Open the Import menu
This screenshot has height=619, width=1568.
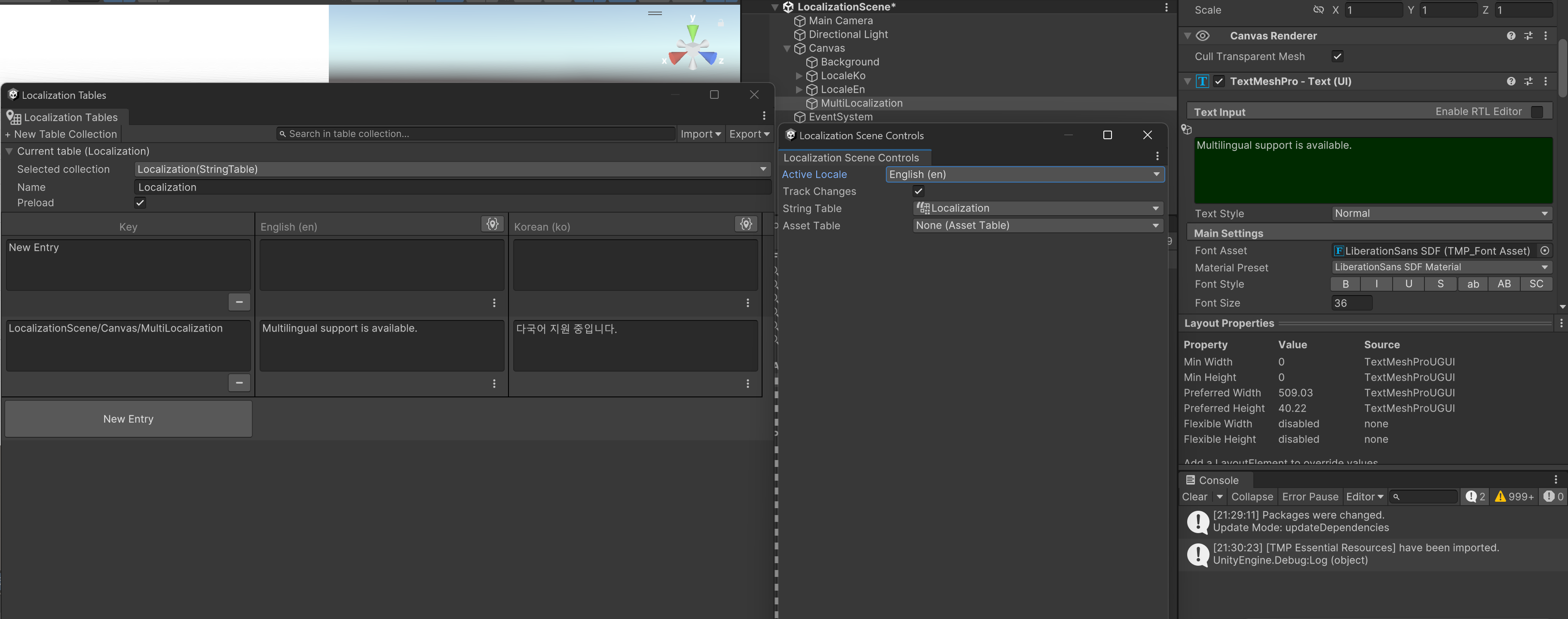(x=700, y=134)
